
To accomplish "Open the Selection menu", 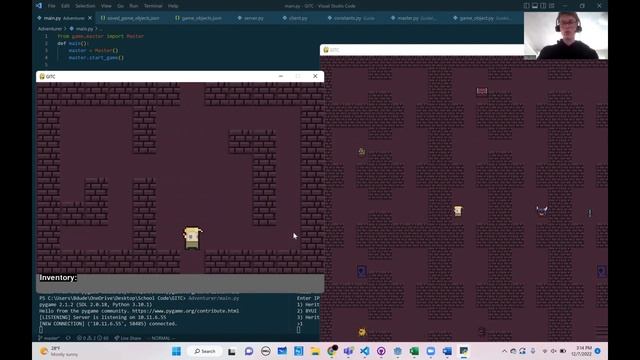I will pyautogui.click(x=85, y=6).
